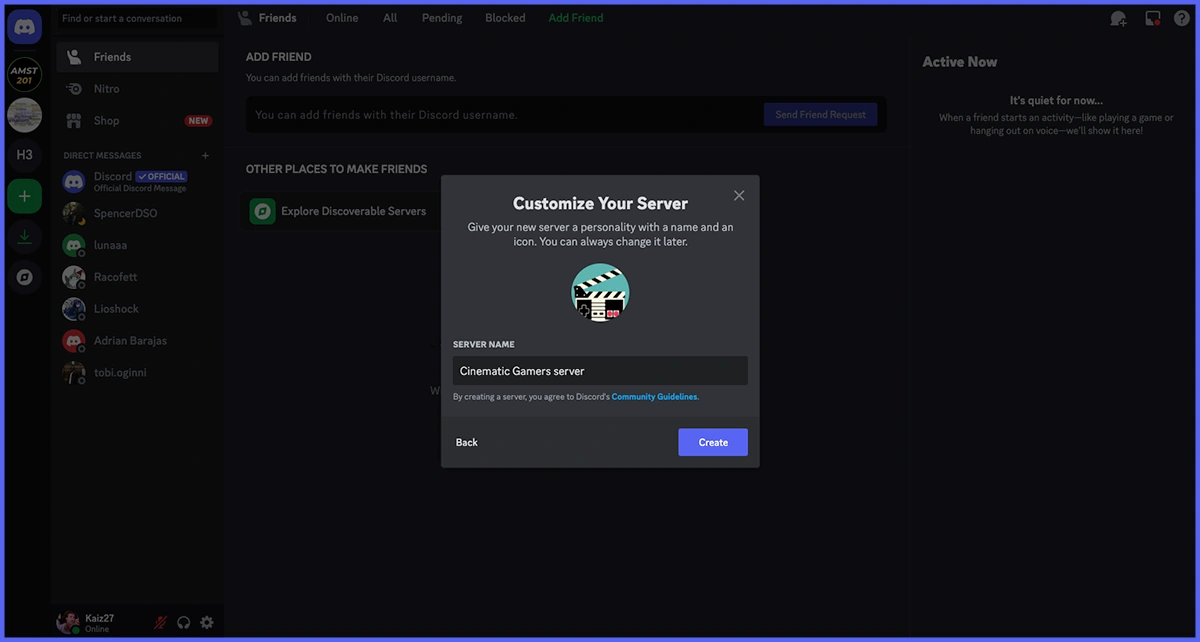
Task: Open User Settings gear icon
Action: 207,622
